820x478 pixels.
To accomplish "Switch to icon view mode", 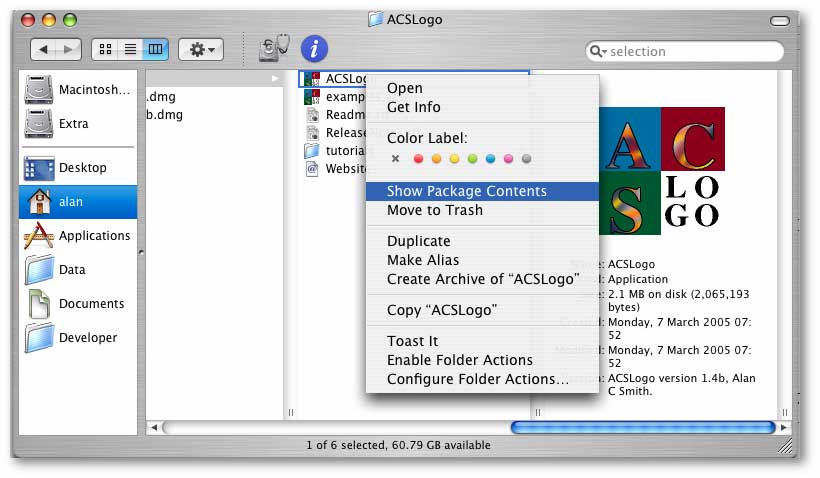I will pyautogui.click(x=104, y=49).
